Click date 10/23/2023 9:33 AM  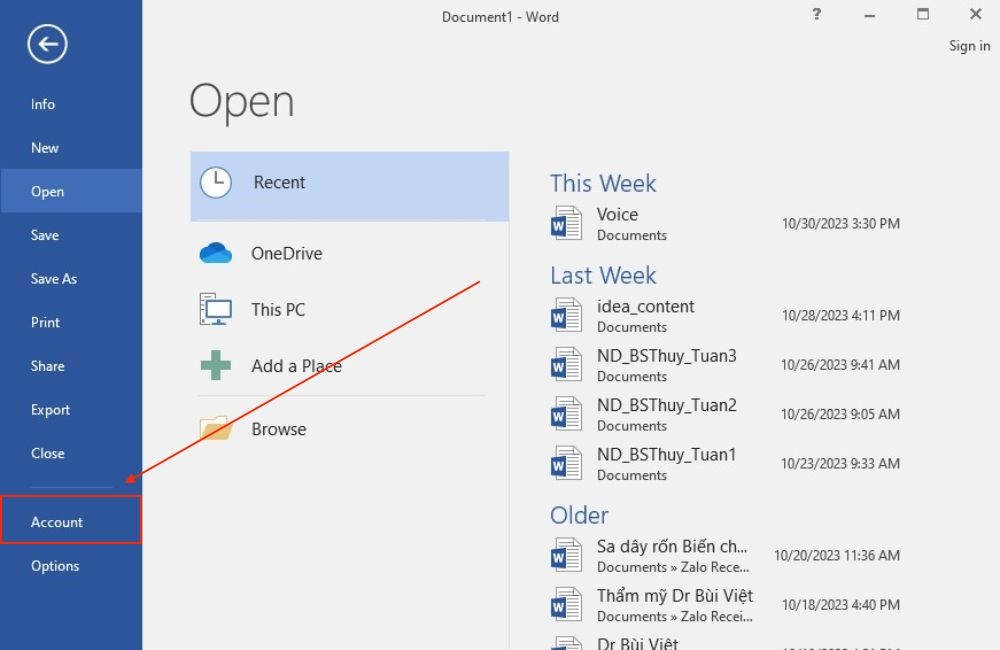tap(840, 463)
